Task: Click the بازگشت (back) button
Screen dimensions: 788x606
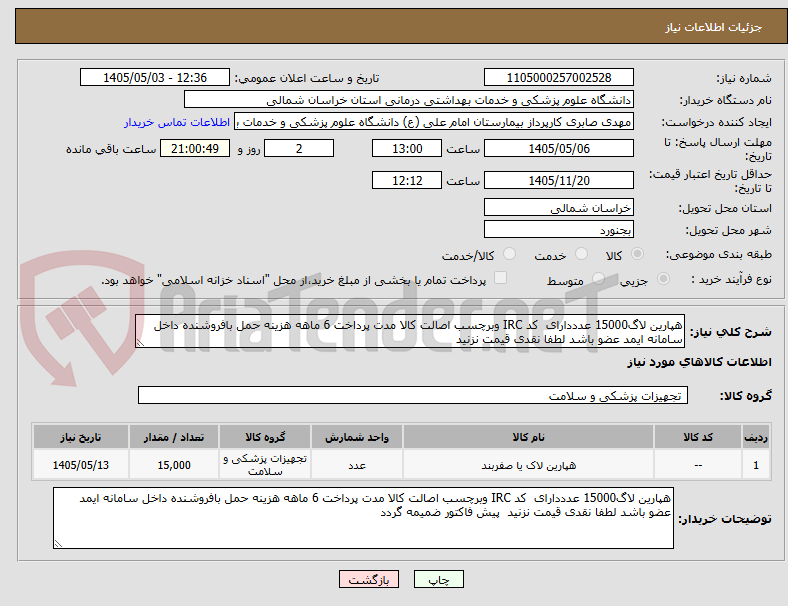Action: click(x=369, y=579)
